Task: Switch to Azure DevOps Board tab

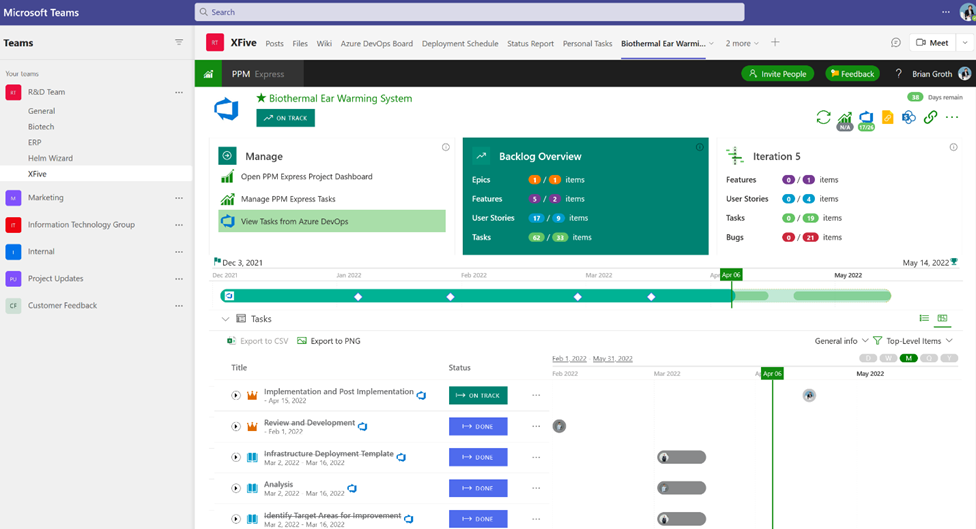Action: [x=377, y=44]
